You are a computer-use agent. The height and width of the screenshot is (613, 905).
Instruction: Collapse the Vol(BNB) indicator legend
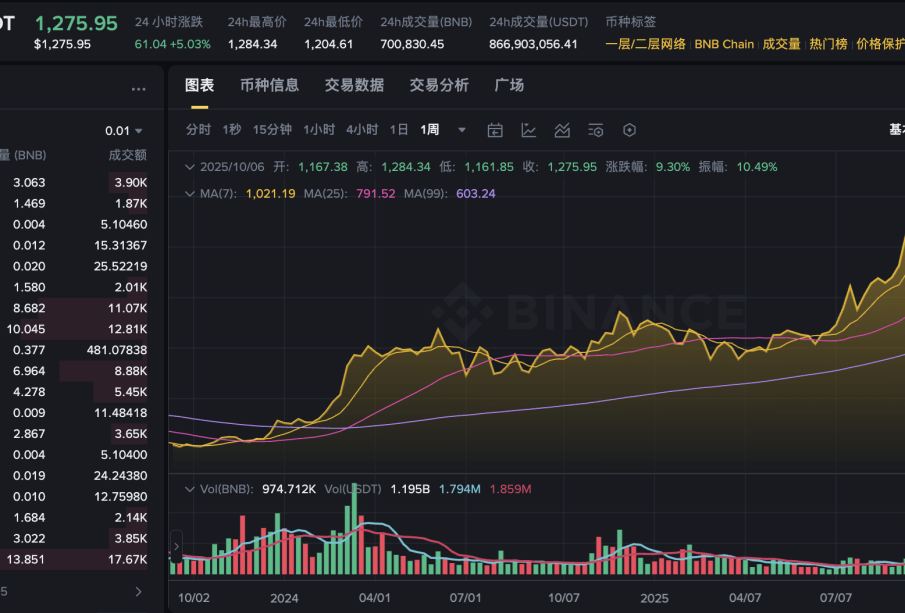189,489
